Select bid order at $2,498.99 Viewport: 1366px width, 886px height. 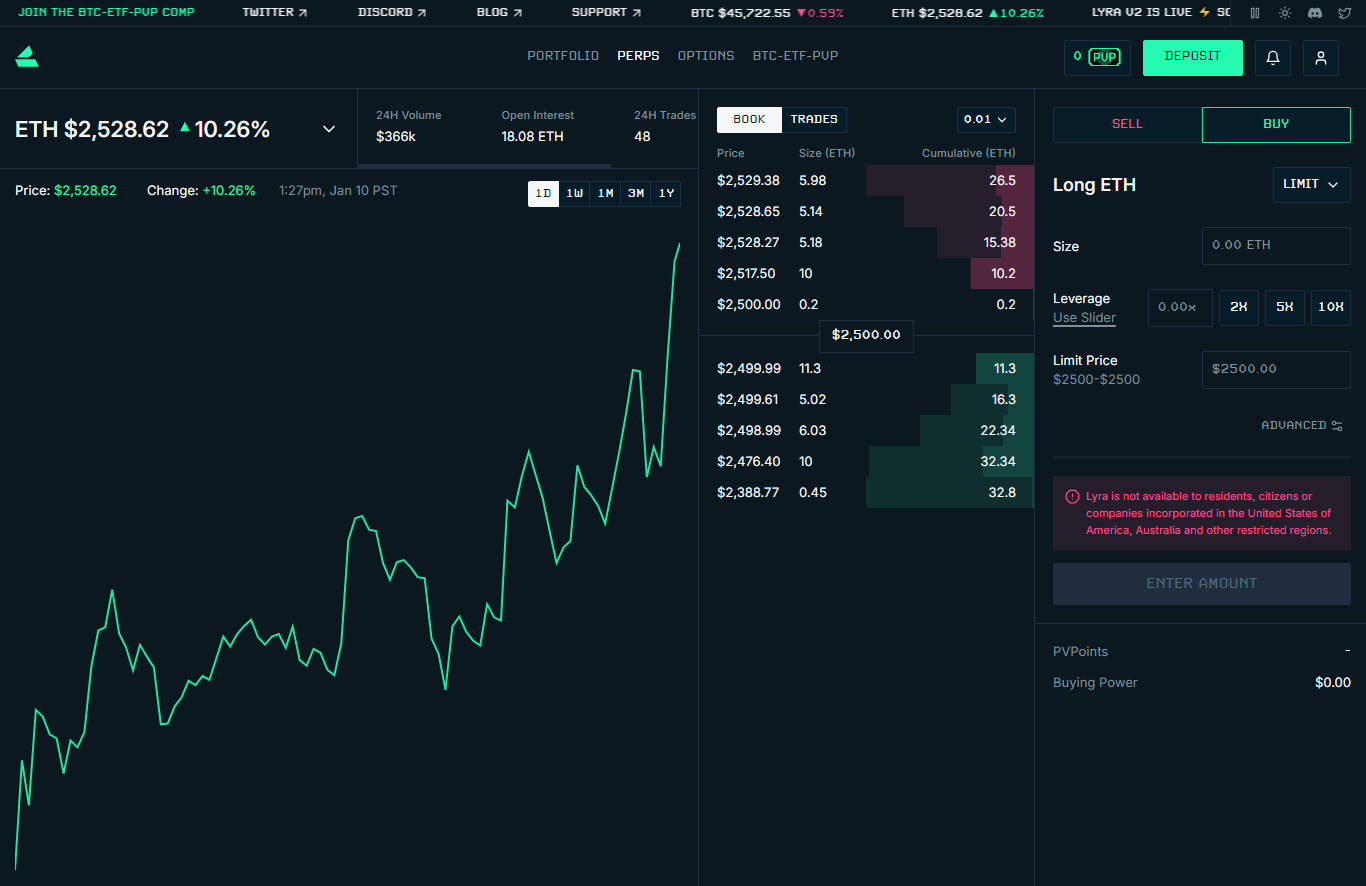click(866, 431)
